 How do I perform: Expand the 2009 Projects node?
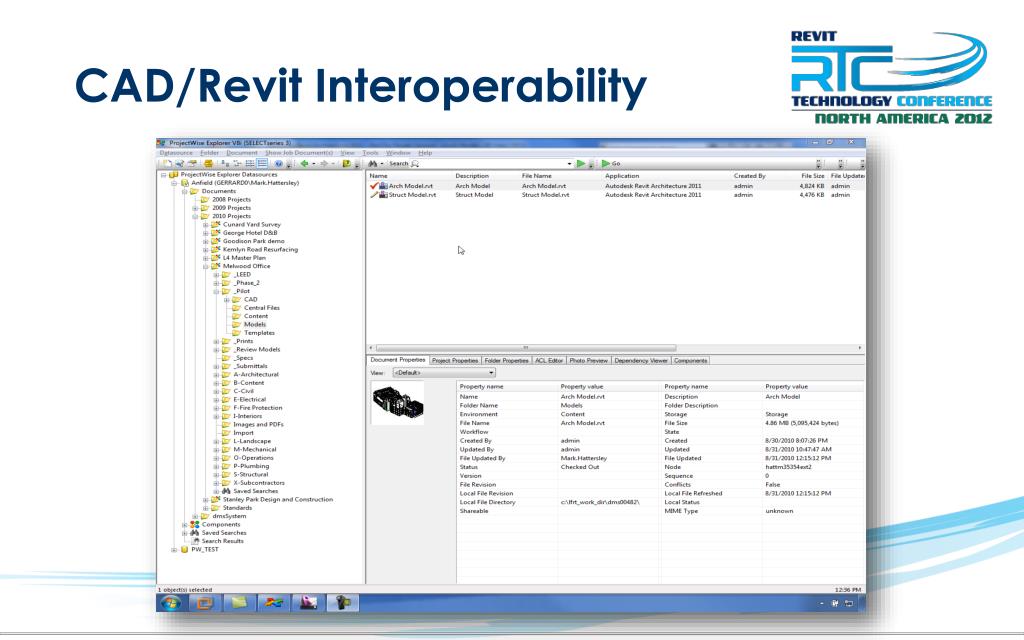(195, 208)
